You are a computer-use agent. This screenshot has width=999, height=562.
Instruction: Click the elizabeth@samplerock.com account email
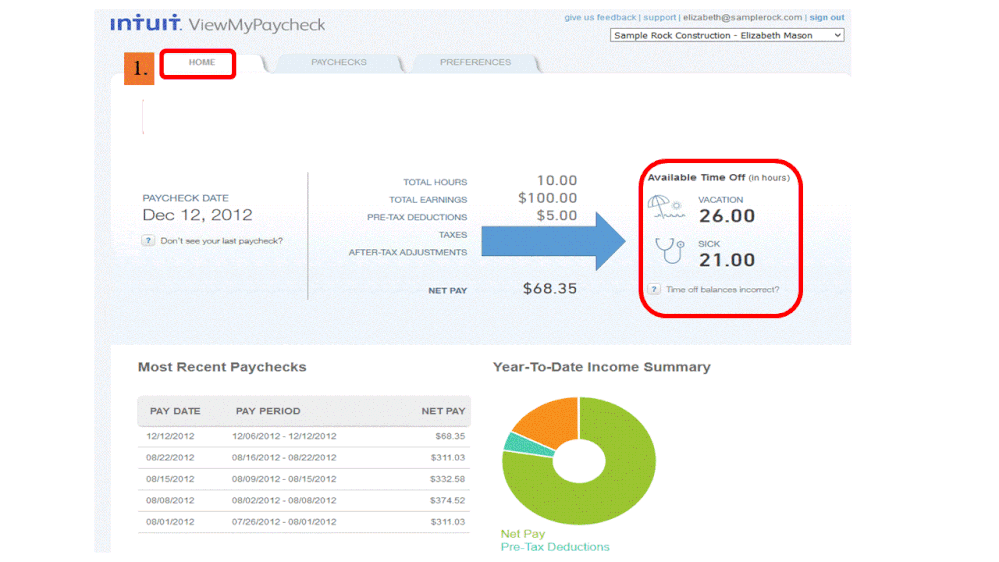(742, 17)
